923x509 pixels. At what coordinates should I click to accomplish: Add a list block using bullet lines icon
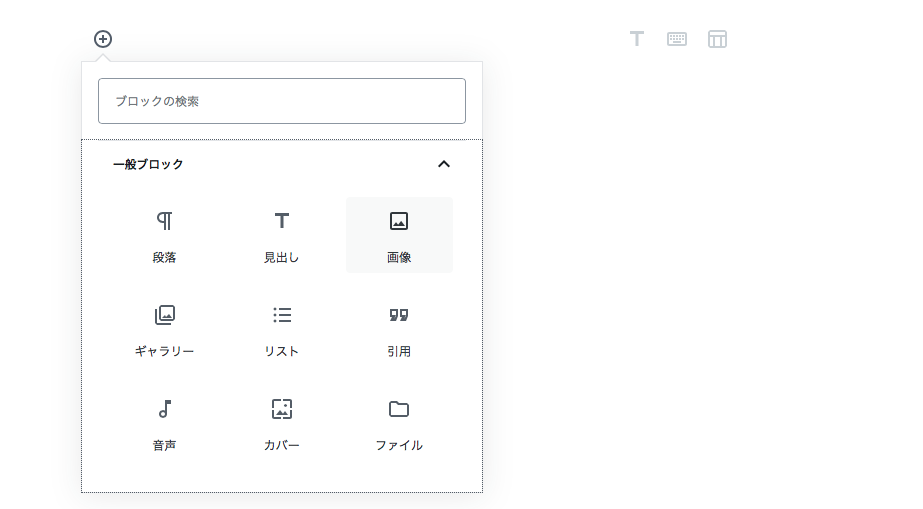282,315
